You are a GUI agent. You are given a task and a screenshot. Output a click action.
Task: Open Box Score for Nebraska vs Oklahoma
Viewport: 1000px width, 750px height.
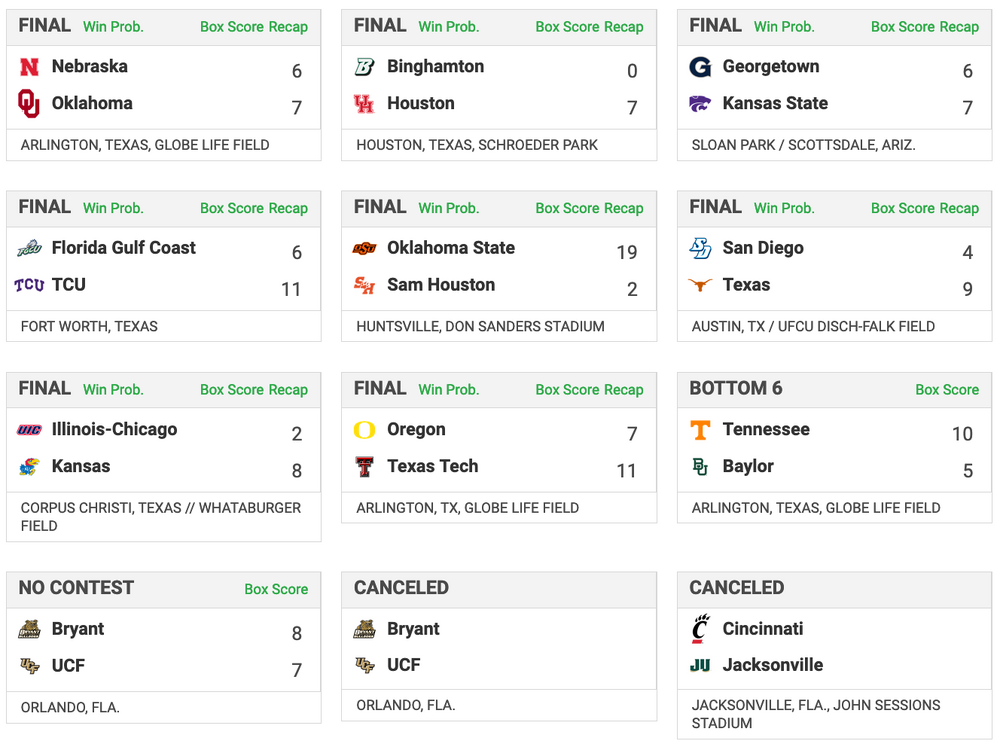click(x=232, y=27)
